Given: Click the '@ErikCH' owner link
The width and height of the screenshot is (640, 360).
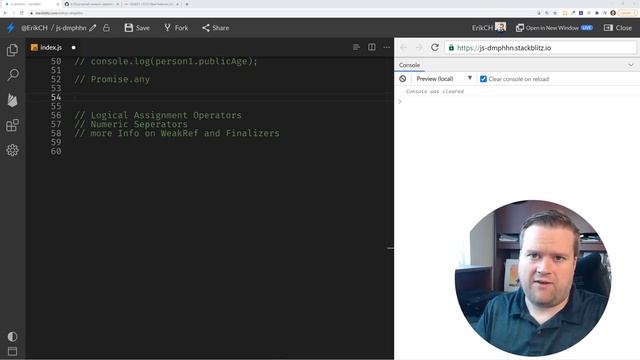Looking at the screenshot, I should coord(34,28).
